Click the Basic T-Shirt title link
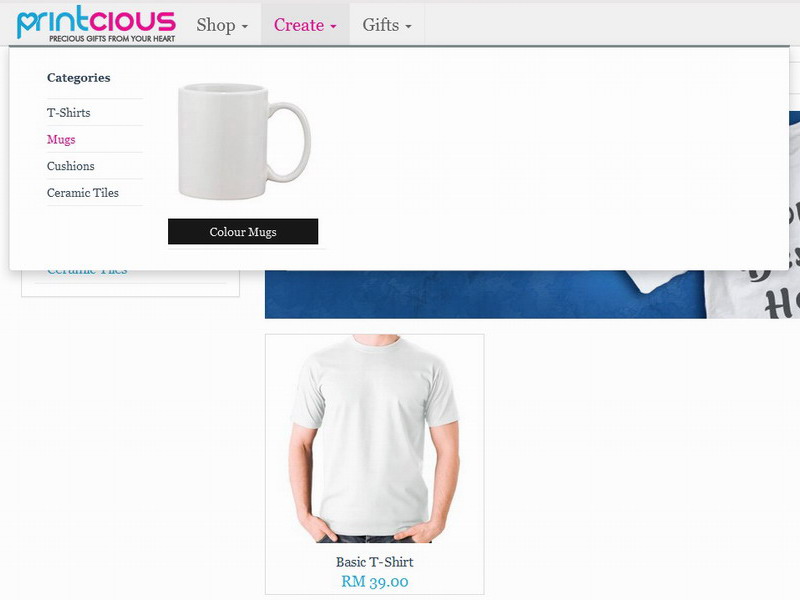The width and height of the screenshot is (800, 600). [374, 562]
